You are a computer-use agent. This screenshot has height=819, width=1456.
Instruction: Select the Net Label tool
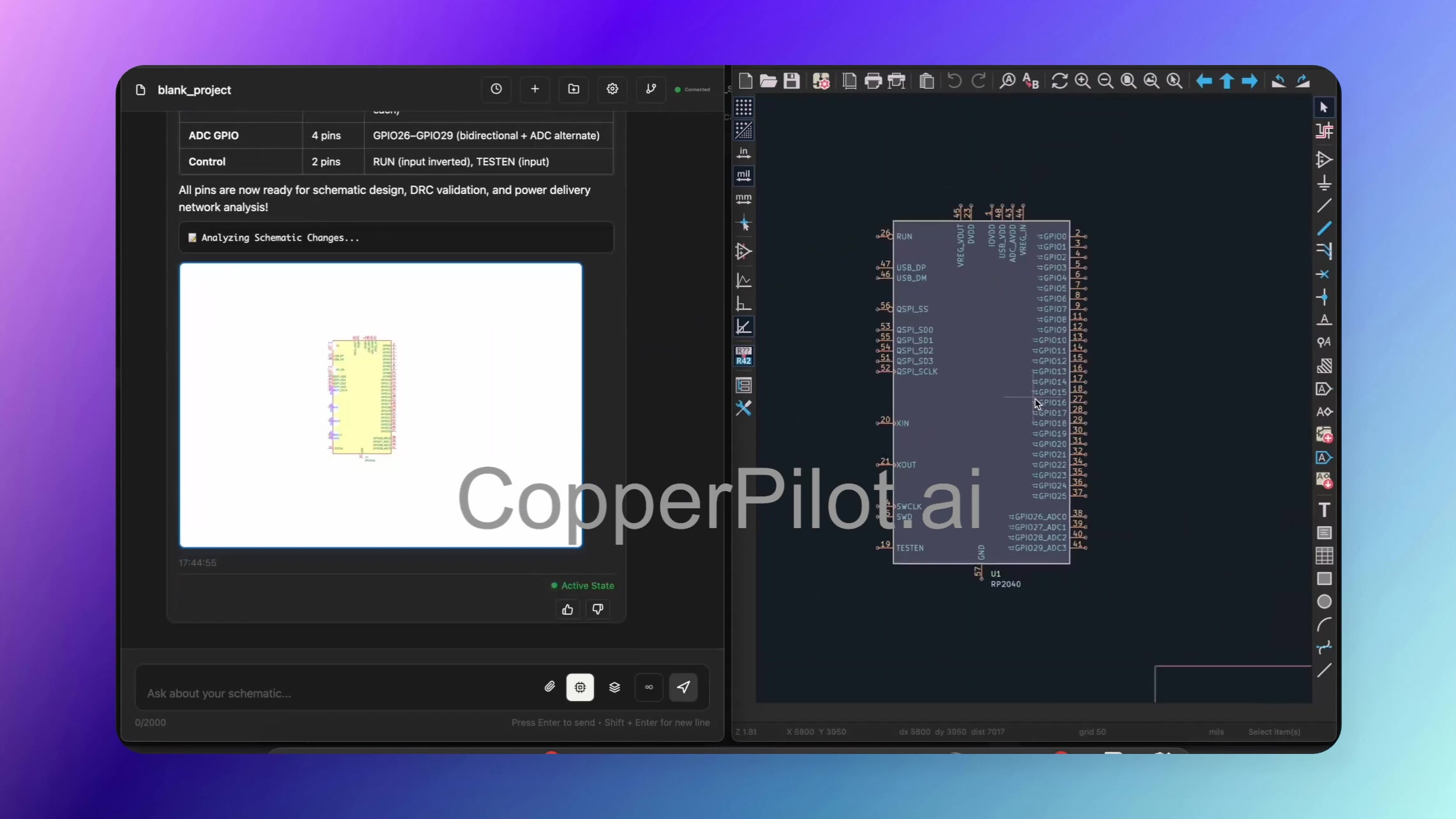(x=1324, y=320)
